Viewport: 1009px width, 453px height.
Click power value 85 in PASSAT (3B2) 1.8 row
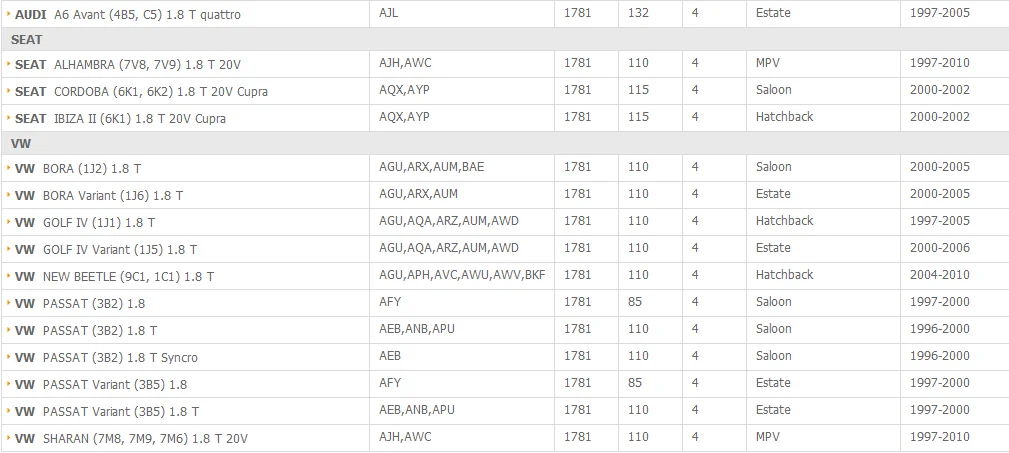(x=635, y=302)
